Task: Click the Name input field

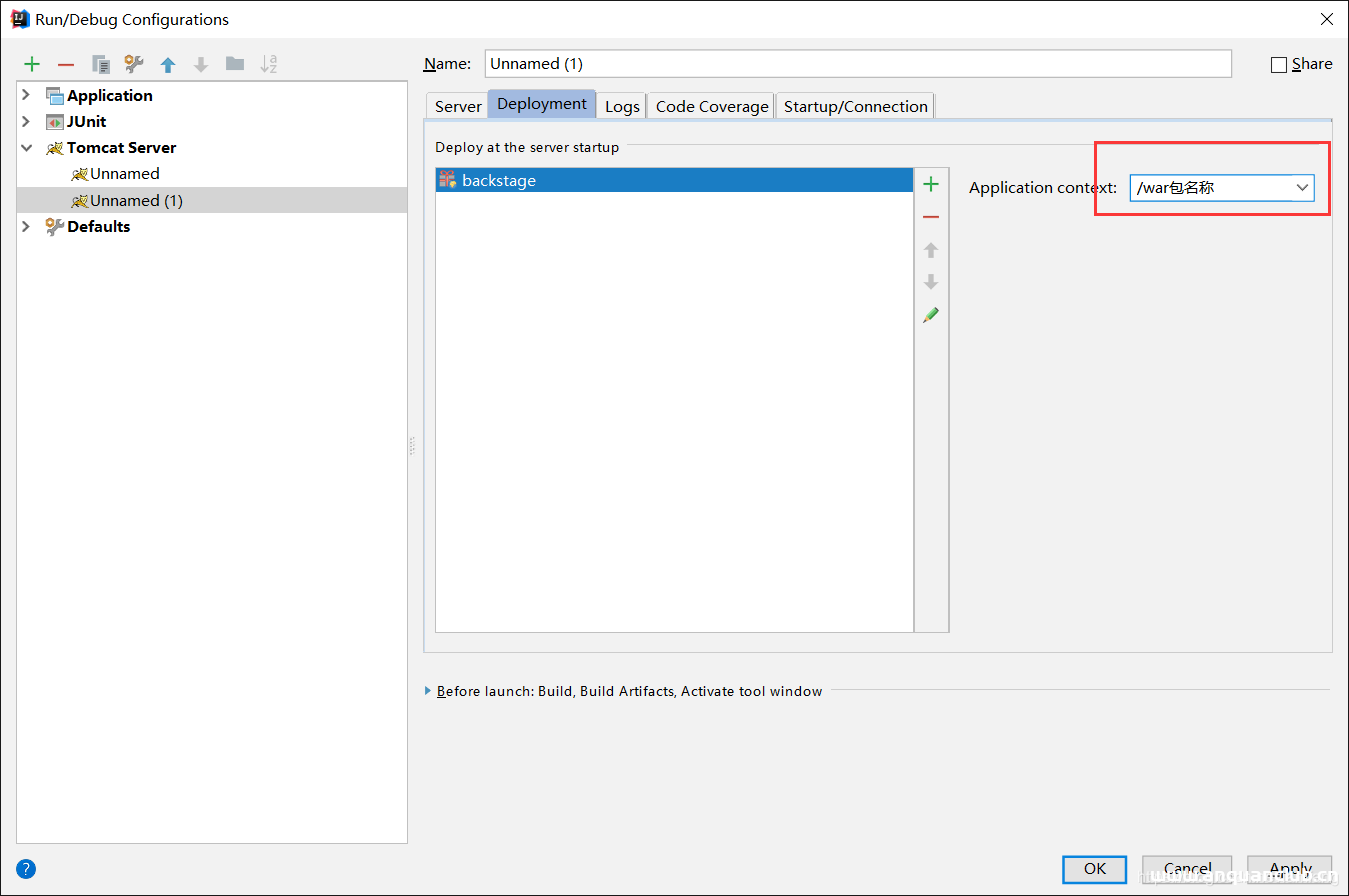Action: pos(857,64)
